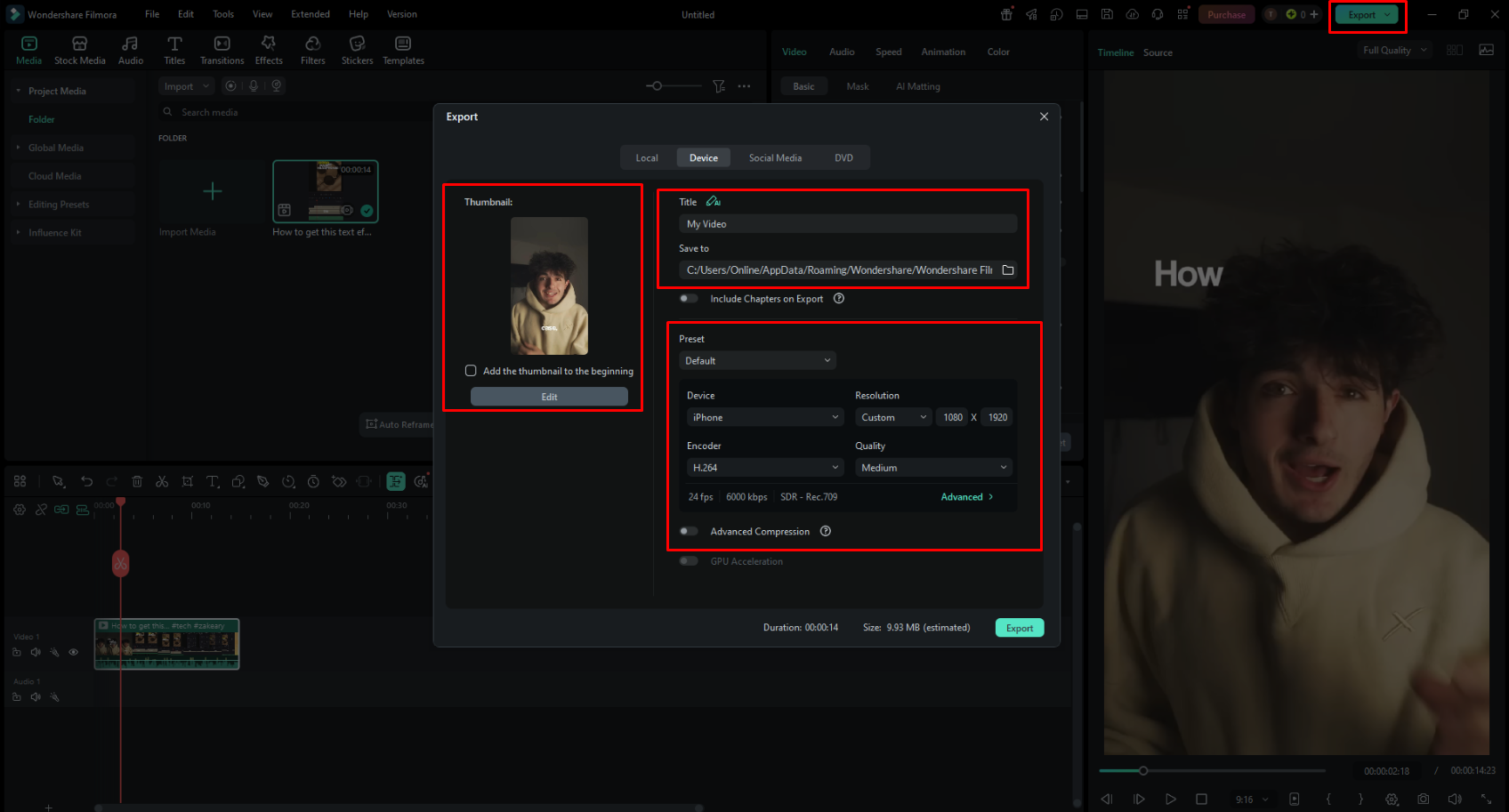Click the gift icon in title bar
Viewport: 1509px width, 812px height.
pos(1006,14)
